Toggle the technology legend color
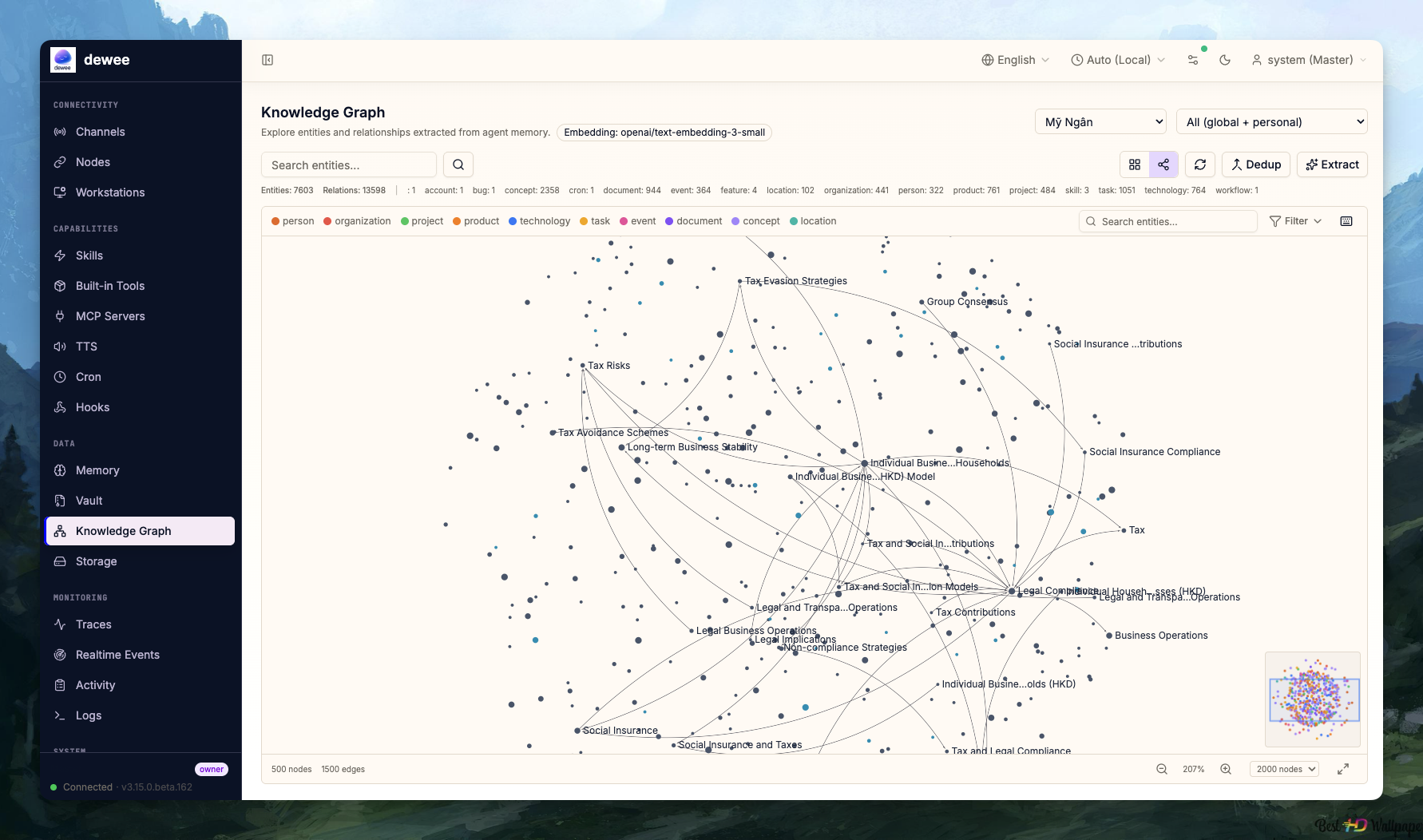The width and height of the screenshot is (1423, 840). coord(513,221)
